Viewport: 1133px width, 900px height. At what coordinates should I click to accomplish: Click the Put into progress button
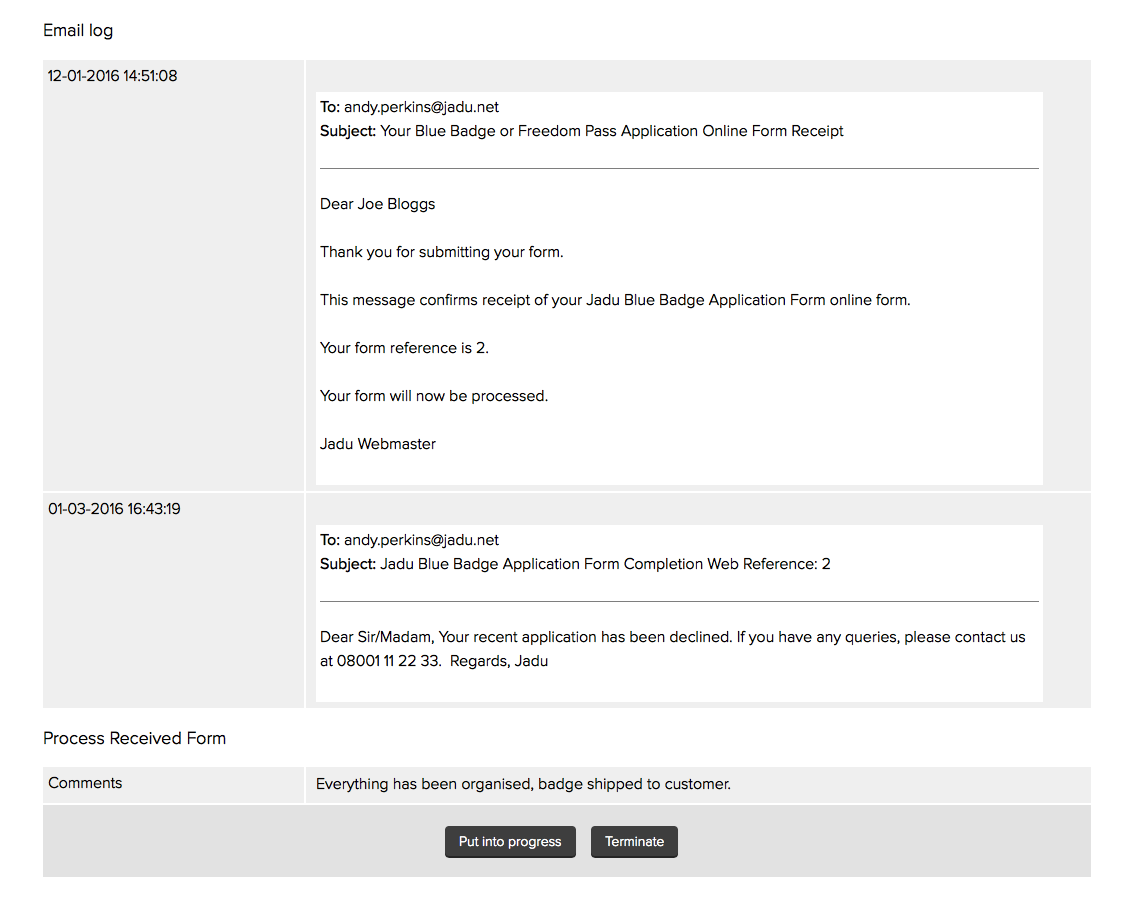click(510, 842)
